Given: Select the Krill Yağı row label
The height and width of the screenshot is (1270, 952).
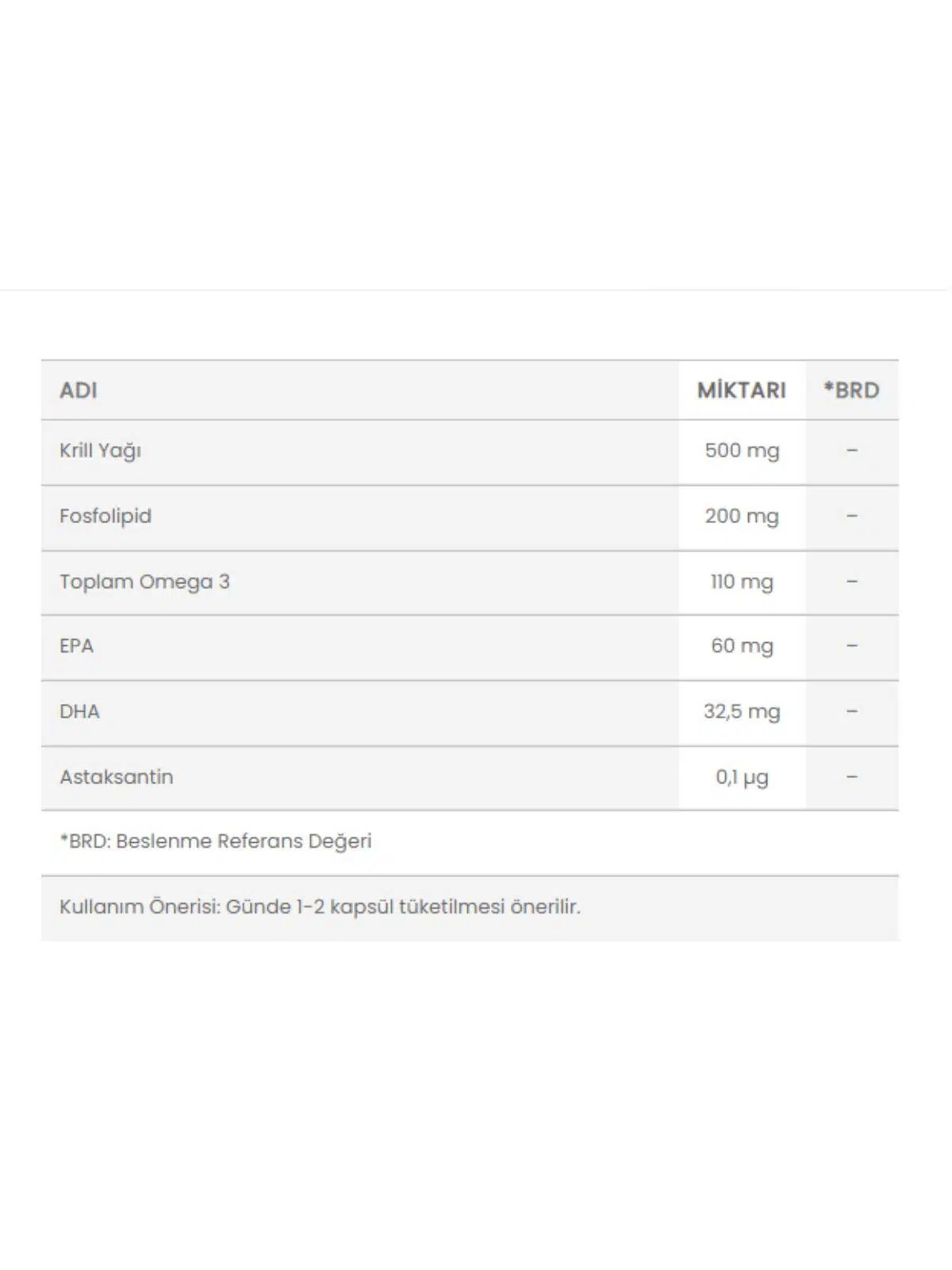Looking at the screenshot, I should pyautogui.click(x=100, y=451).
